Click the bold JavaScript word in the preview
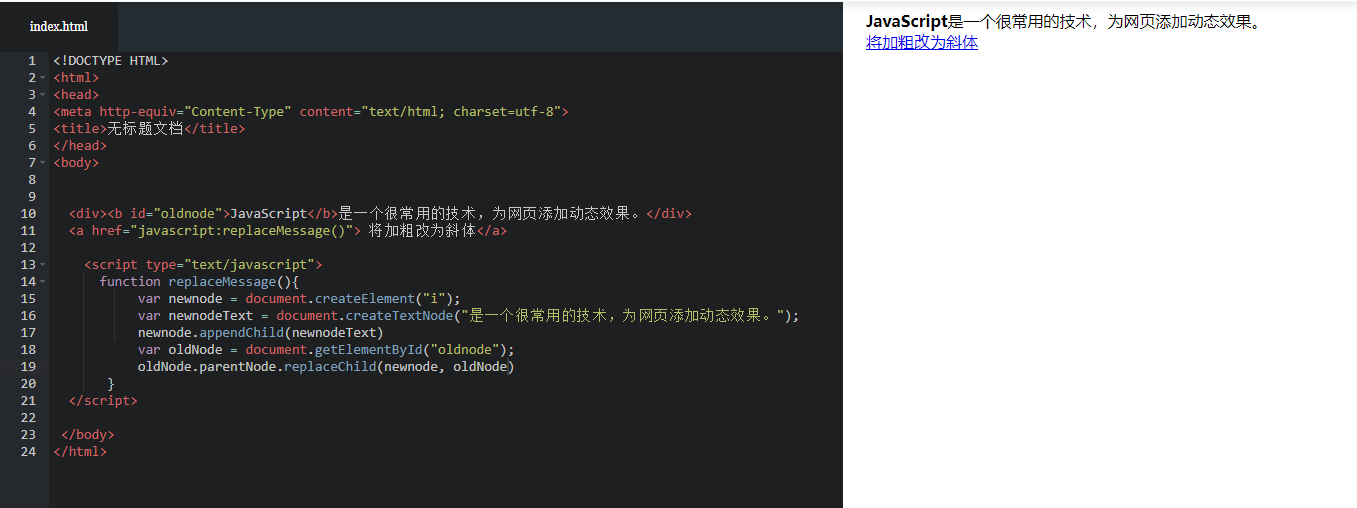 (906, 22)
